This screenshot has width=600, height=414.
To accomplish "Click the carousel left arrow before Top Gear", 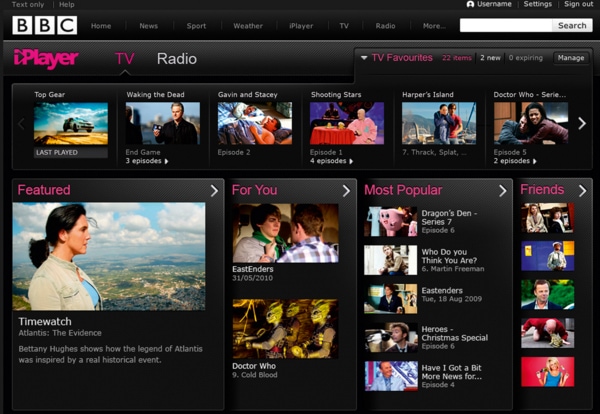I will click(x=21, y=124).
